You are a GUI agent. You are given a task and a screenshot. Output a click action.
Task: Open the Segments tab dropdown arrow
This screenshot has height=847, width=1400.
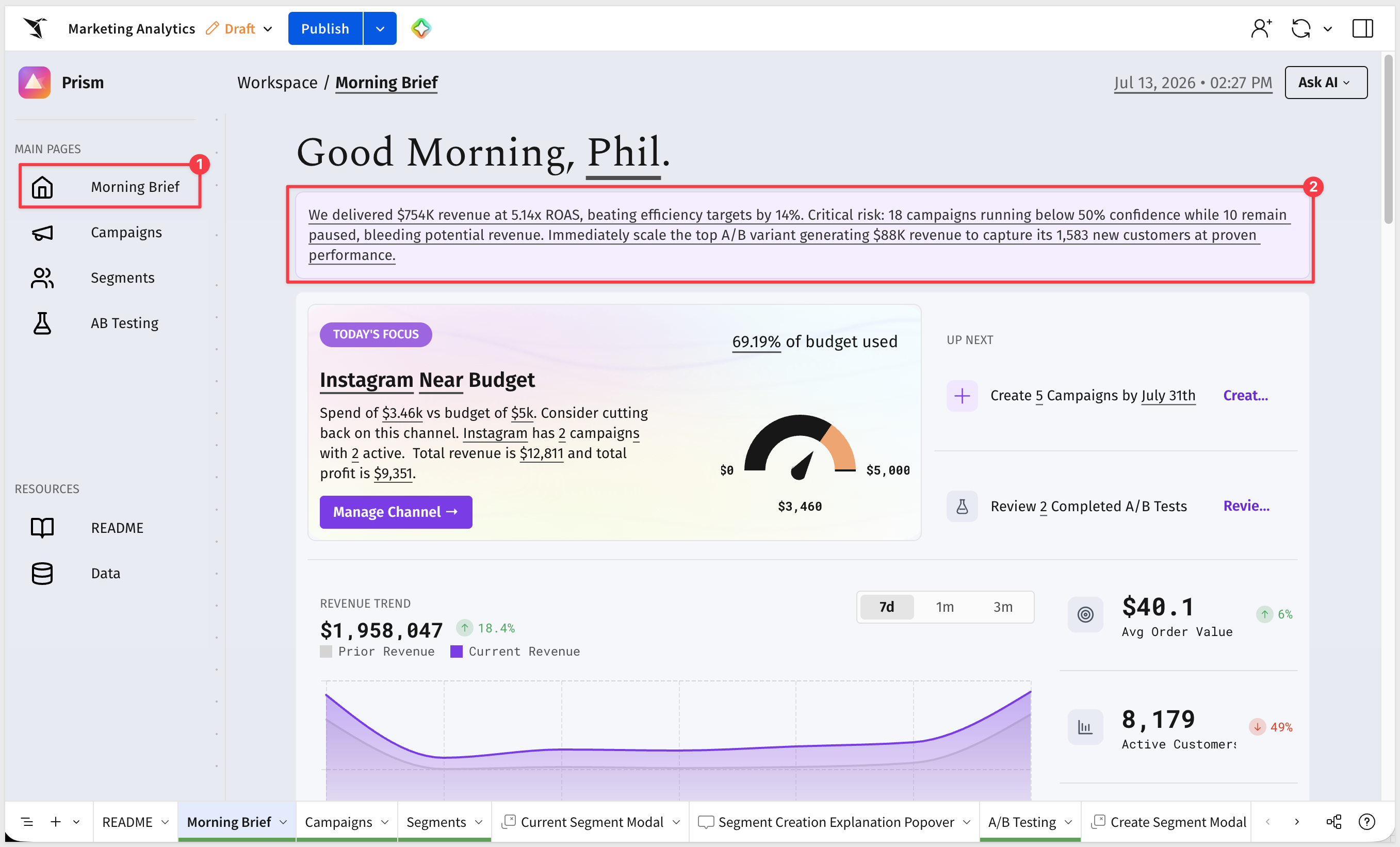(478, 822)
